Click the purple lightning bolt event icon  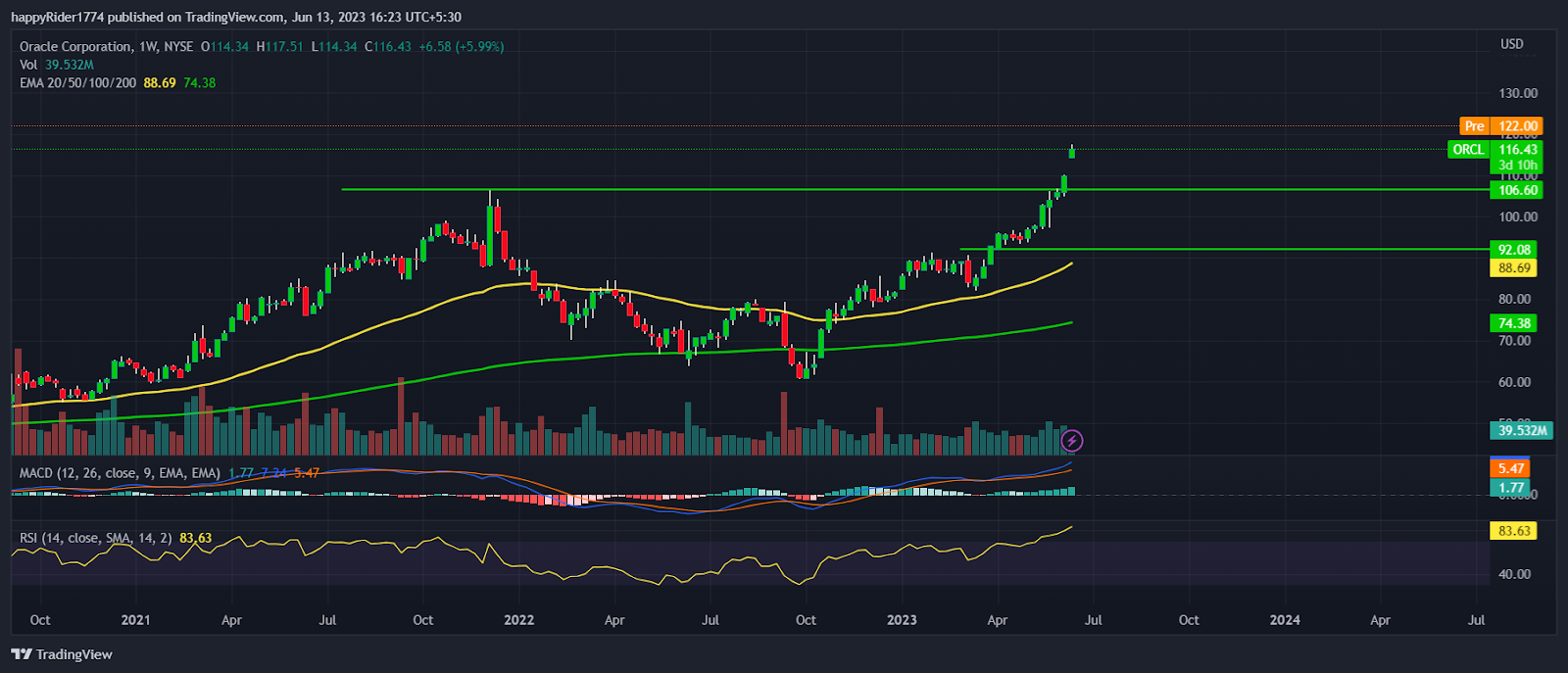click(x=1073, y=441)
